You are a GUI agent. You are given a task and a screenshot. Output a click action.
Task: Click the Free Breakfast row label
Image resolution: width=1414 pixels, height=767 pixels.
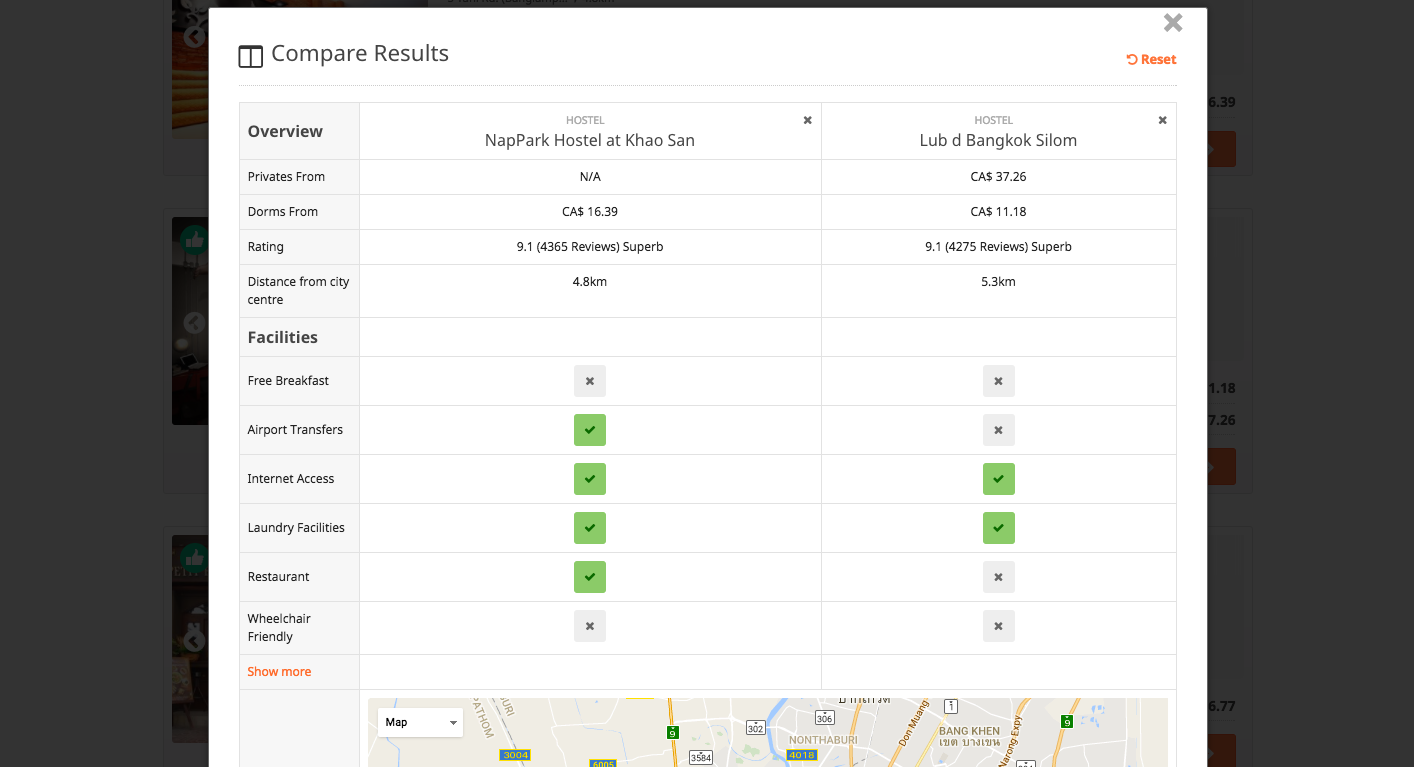(288, 381)
